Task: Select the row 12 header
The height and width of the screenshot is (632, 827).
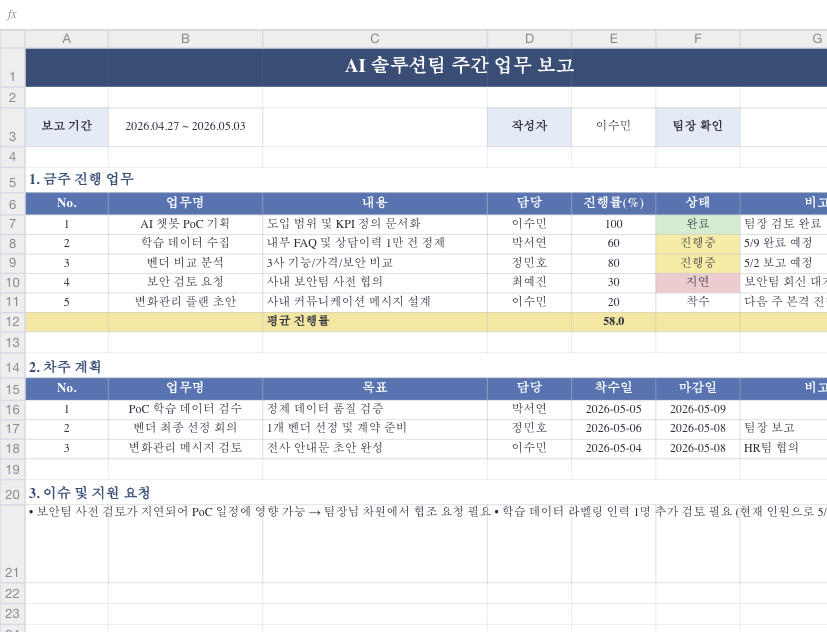Action: point(12,322)
